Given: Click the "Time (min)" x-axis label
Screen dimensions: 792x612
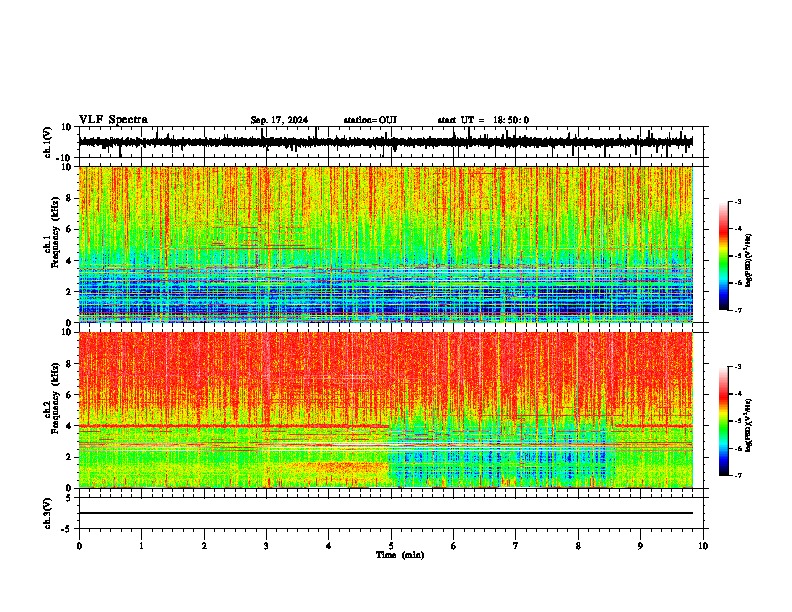Looking at the screenshot, I should tap(400, 555).
